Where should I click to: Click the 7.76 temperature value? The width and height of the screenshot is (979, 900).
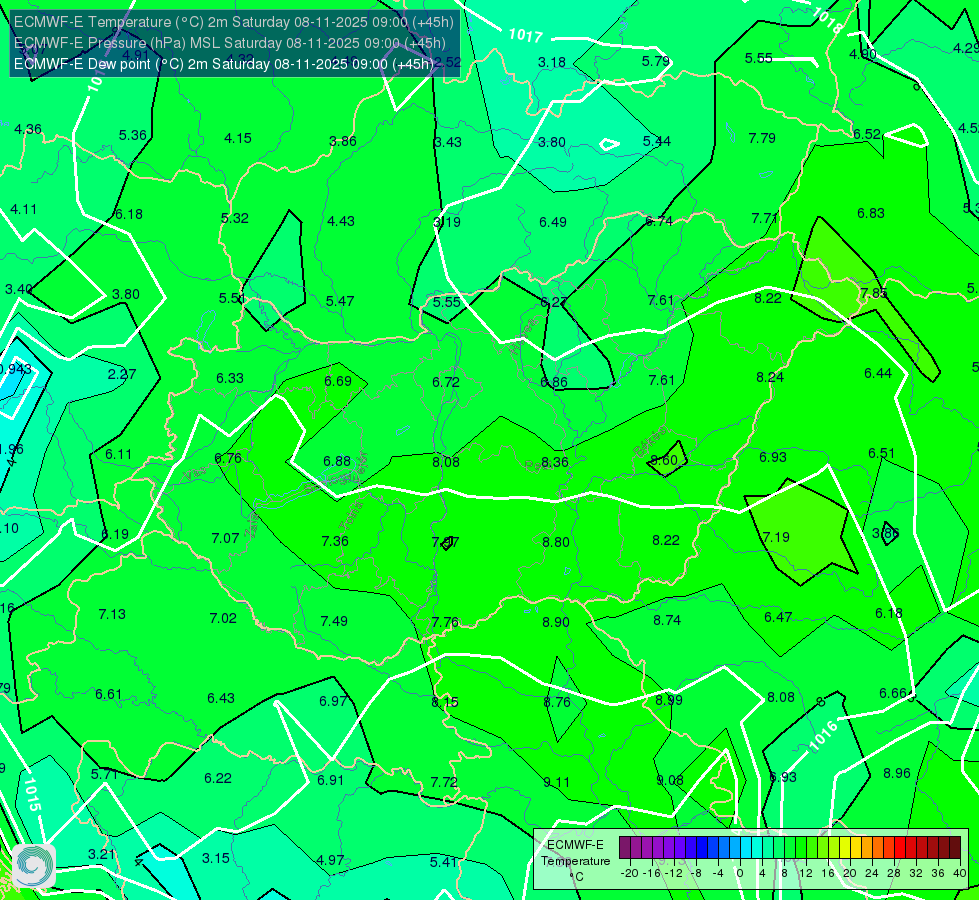pos(445,623)
